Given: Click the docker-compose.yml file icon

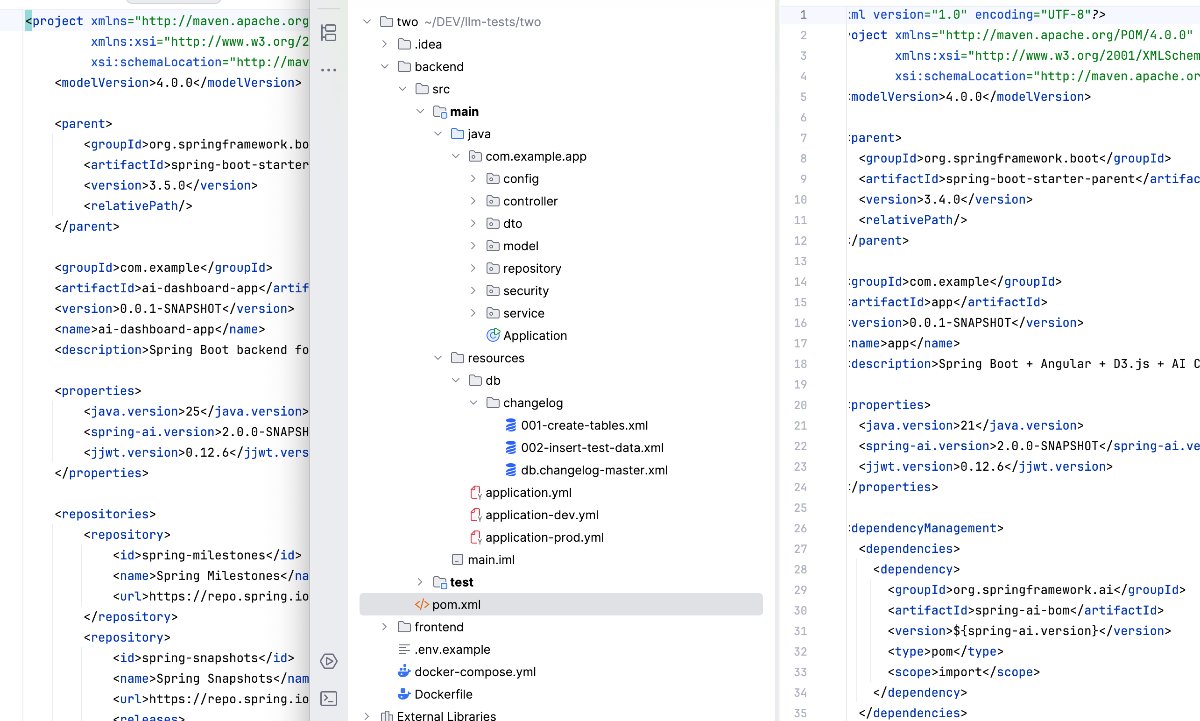Looking at the screenshot, I should [x=404, y=672].
